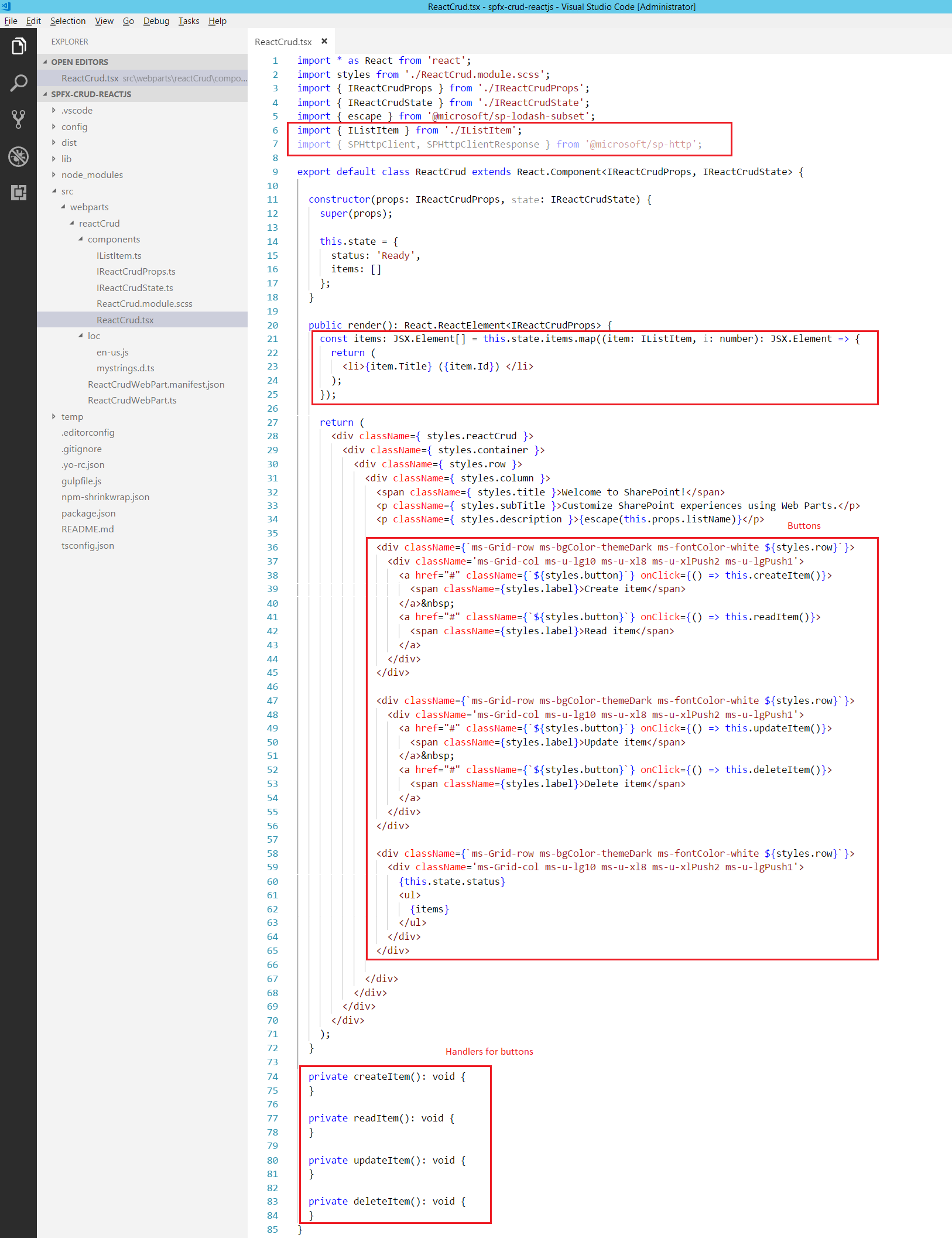Select package.json in the explorer

coord(88,514)
